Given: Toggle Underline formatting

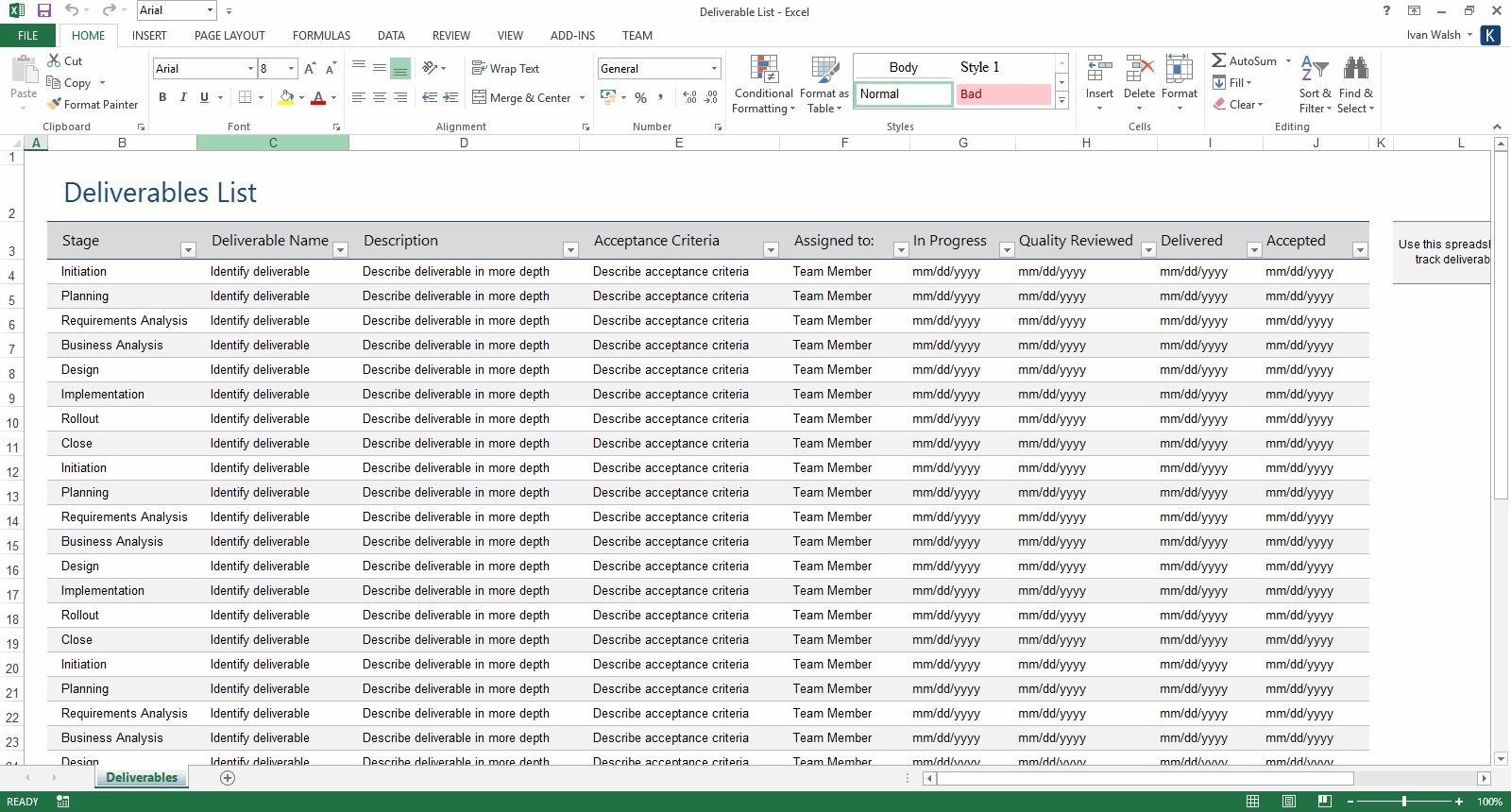Looking at the screenshot, I should [x=204, y=97].
